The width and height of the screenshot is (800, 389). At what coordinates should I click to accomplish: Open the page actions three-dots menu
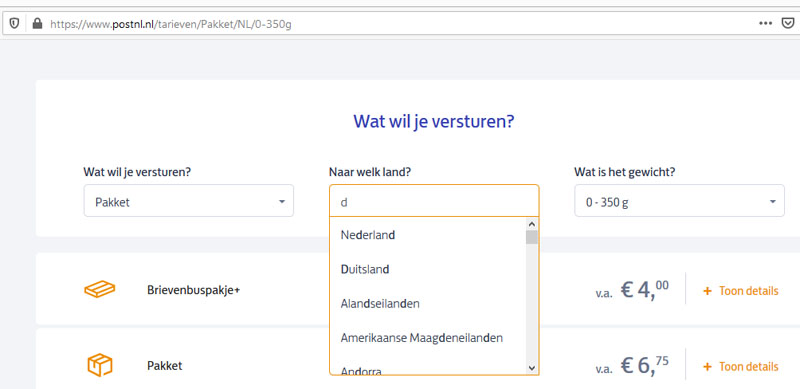point(765,23)
